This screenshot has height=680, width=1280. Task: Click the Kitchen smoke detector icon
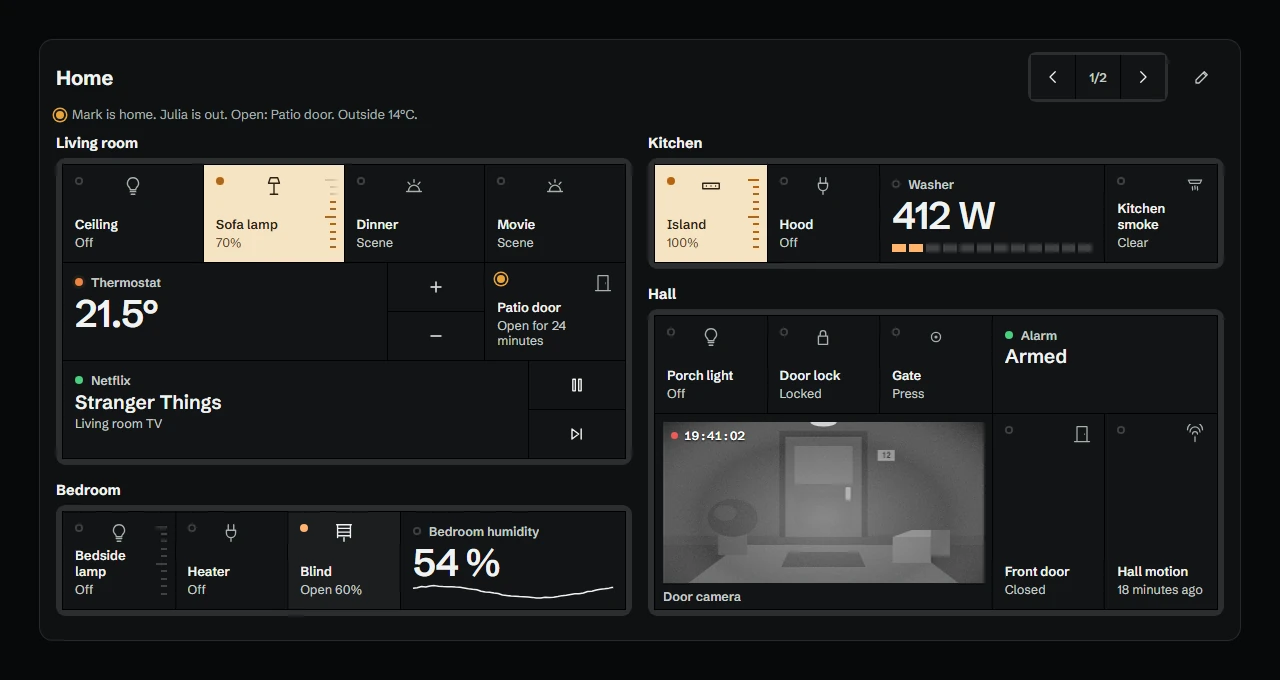point(1194,184)
